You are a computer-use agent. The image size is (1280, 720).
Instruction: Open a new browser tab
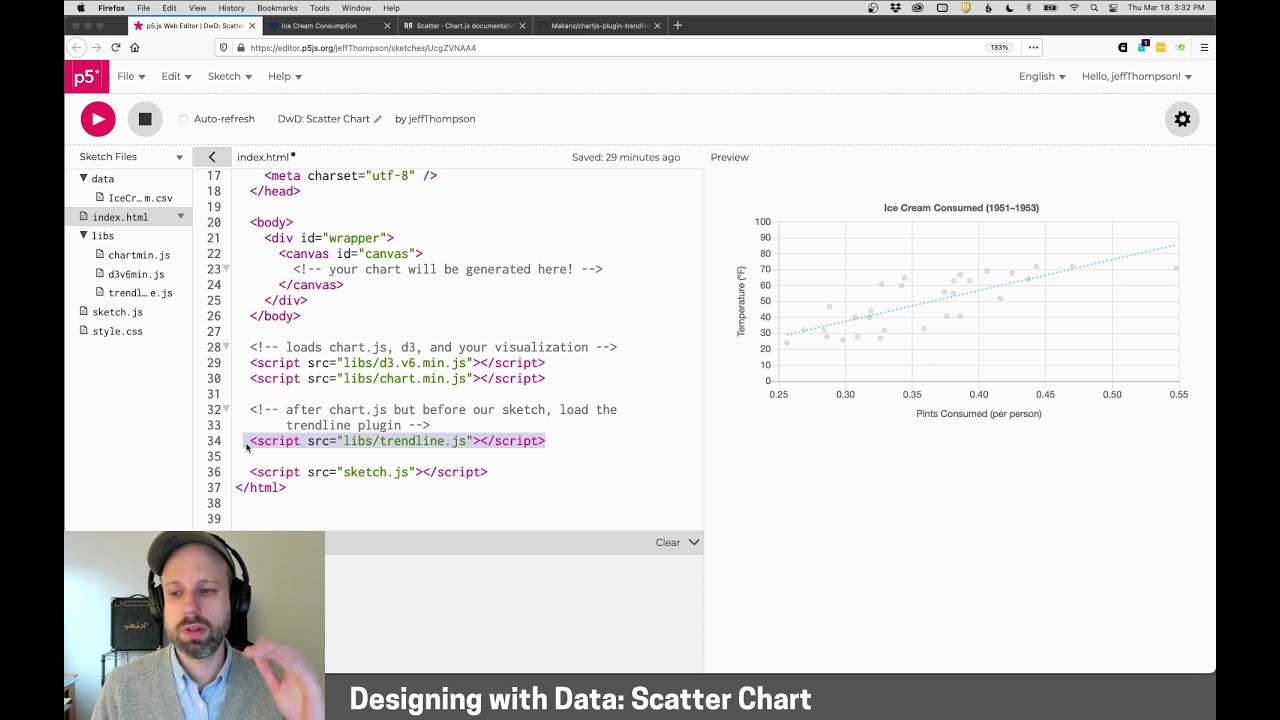[x=677, y=25]
